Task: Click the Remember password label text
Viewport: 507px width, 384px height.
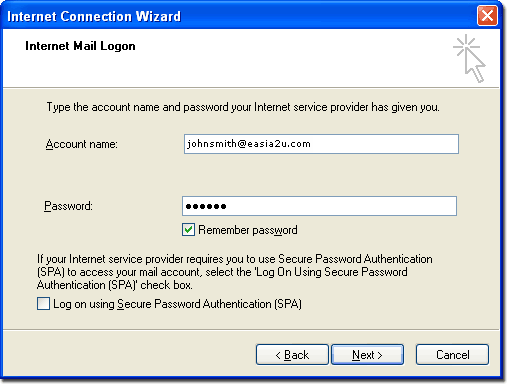Action: coord(248,230)
